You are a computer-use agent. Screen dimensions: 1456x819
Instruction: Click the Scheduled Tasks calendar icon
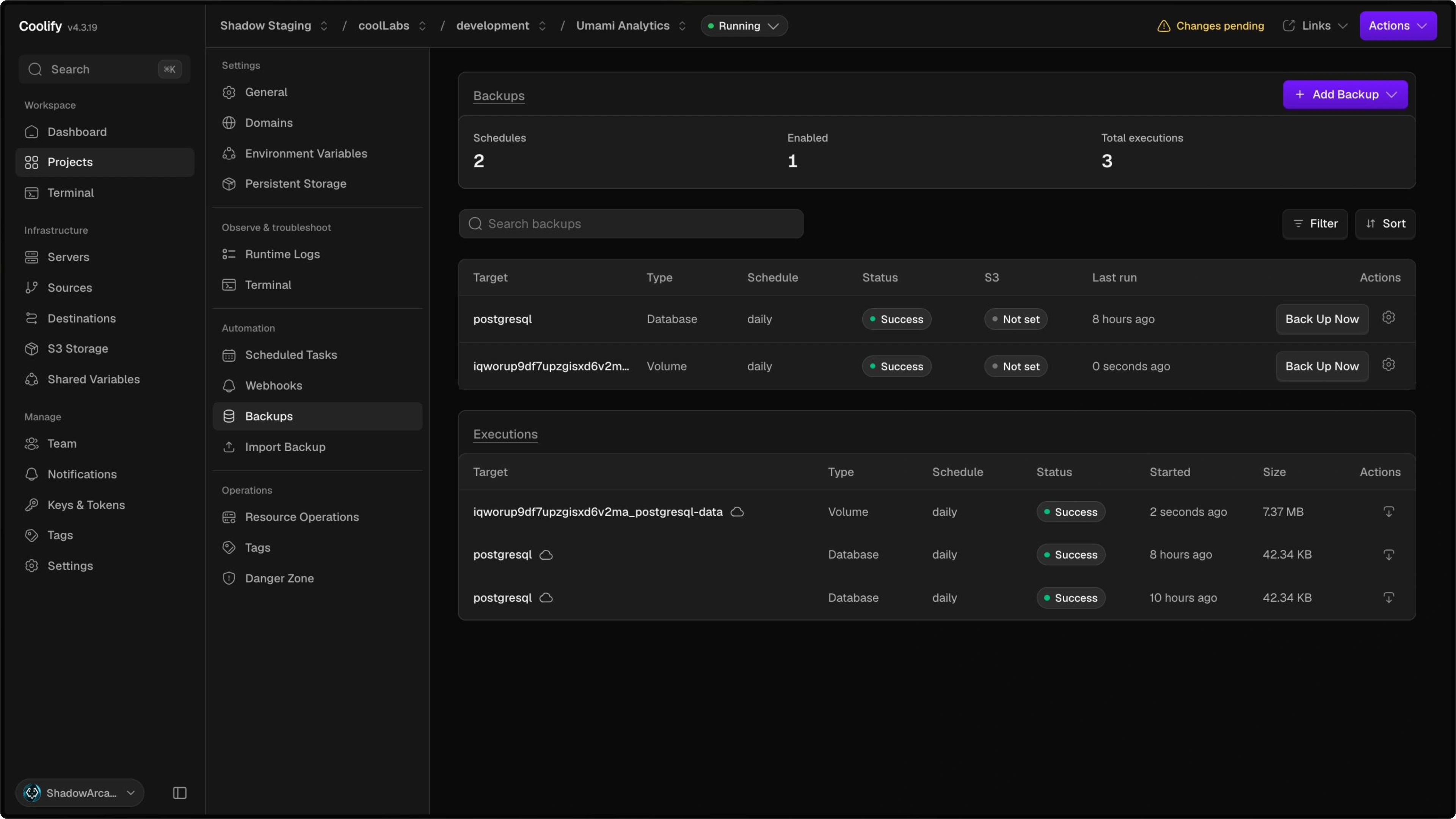pos(229,355)
